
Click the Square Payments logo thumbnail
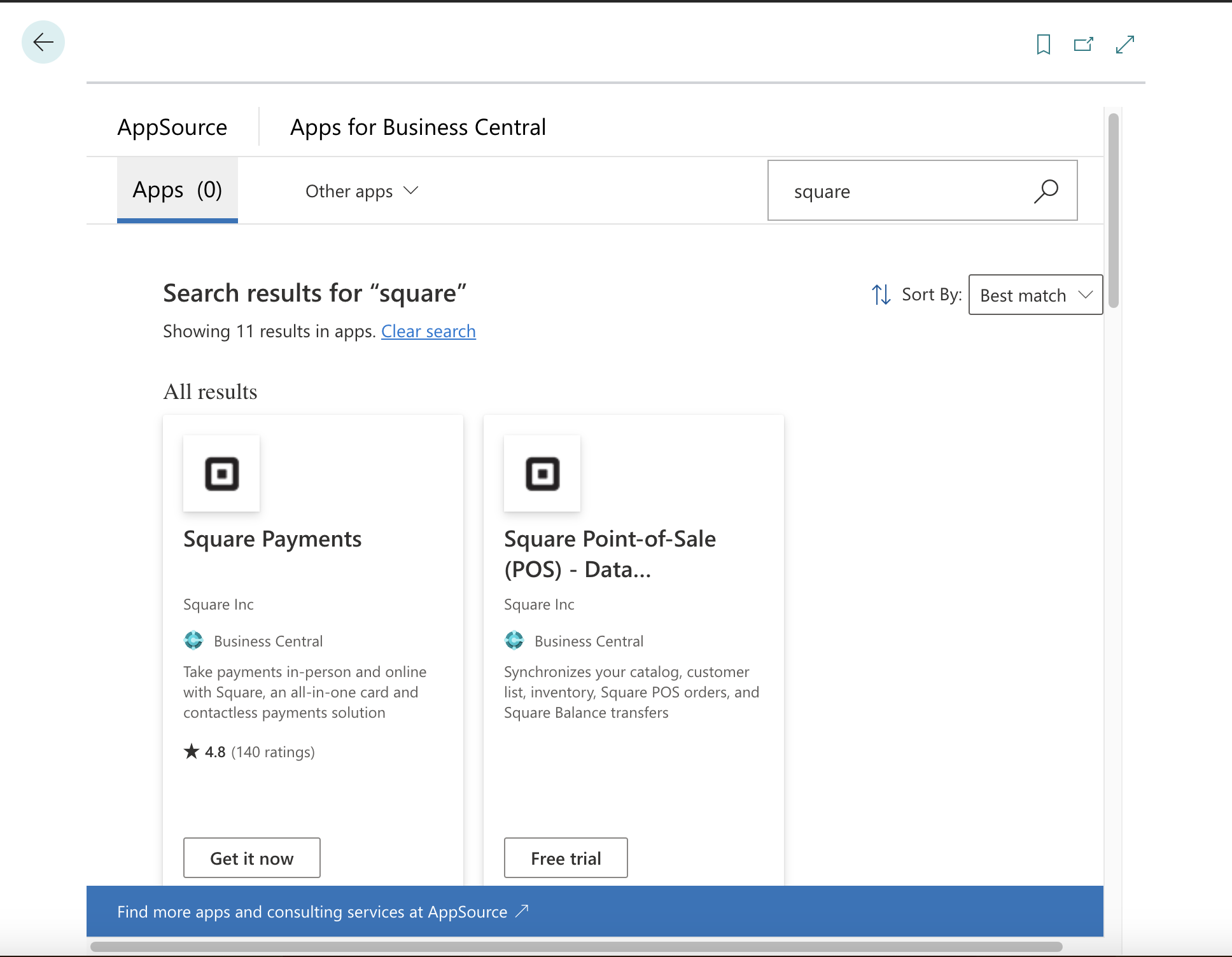coord(221,473)
